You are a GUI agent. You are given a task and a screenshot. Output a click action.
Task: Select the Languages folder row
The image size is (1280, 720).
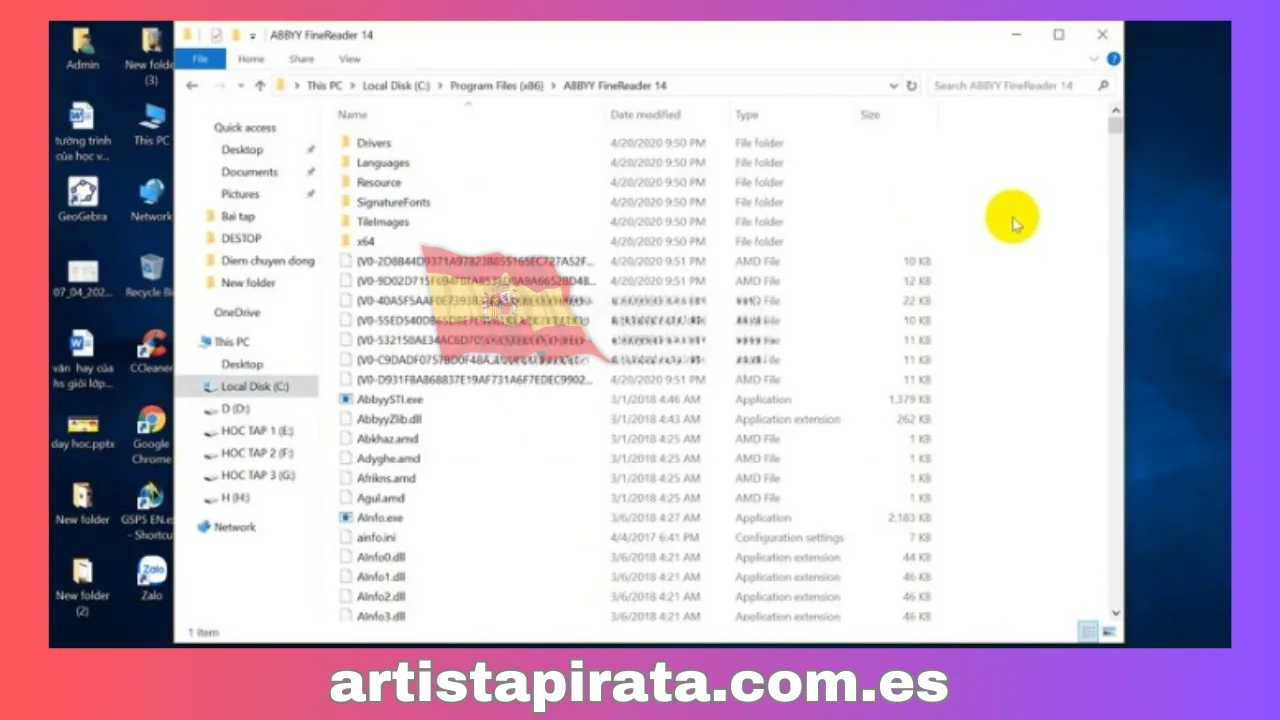coord(382,163)
